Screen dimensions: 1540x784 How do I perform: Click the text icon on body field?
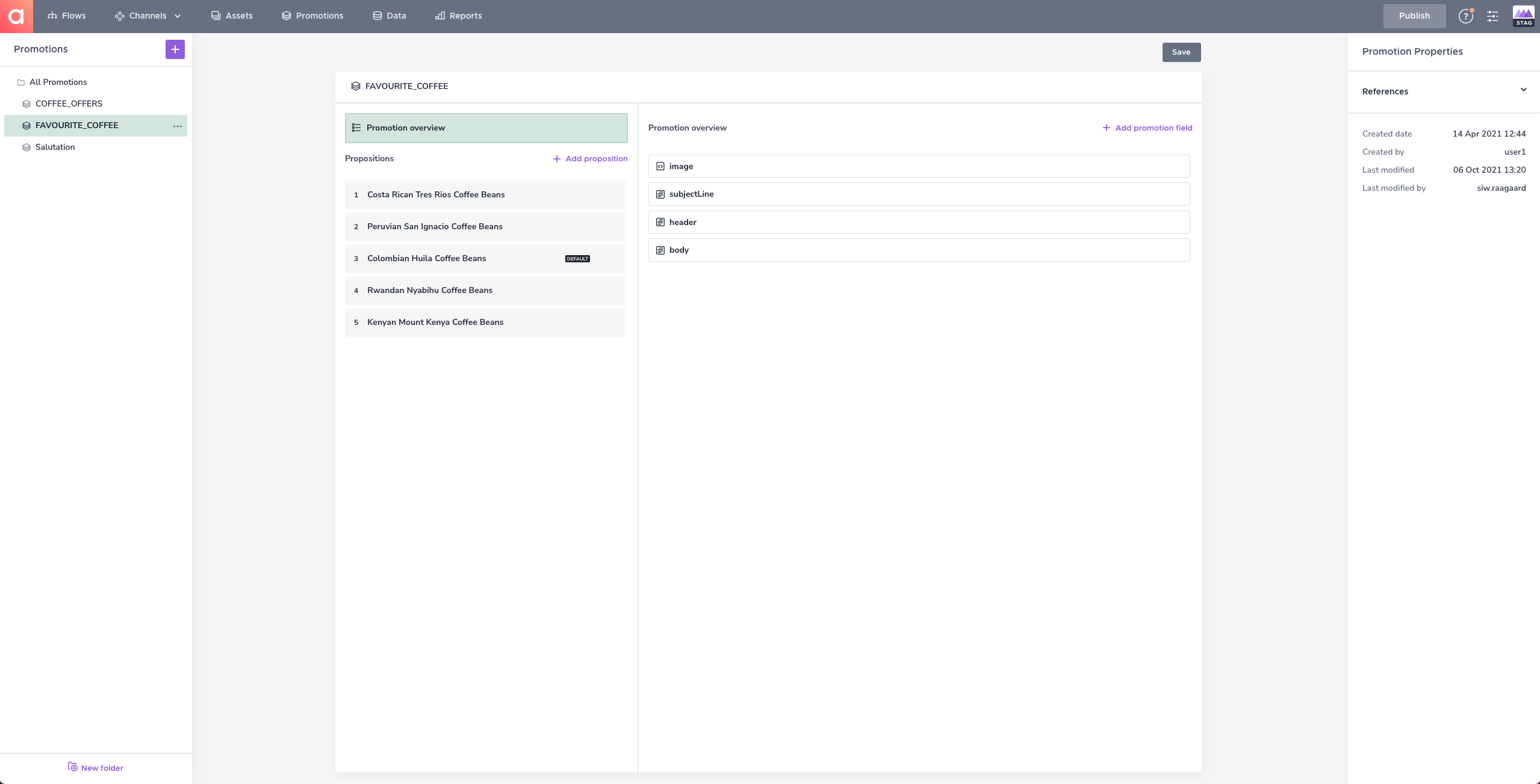(x=660, y=250)
